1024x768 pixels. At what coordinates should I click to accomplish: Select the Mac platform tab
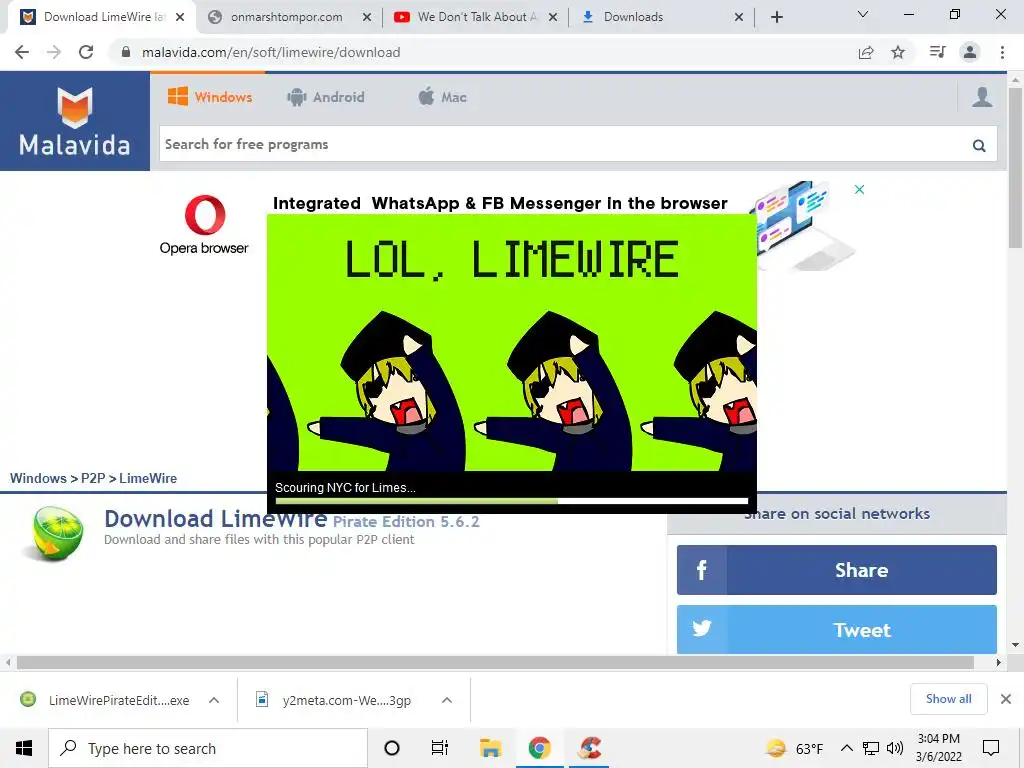click(x=442, y=97)
